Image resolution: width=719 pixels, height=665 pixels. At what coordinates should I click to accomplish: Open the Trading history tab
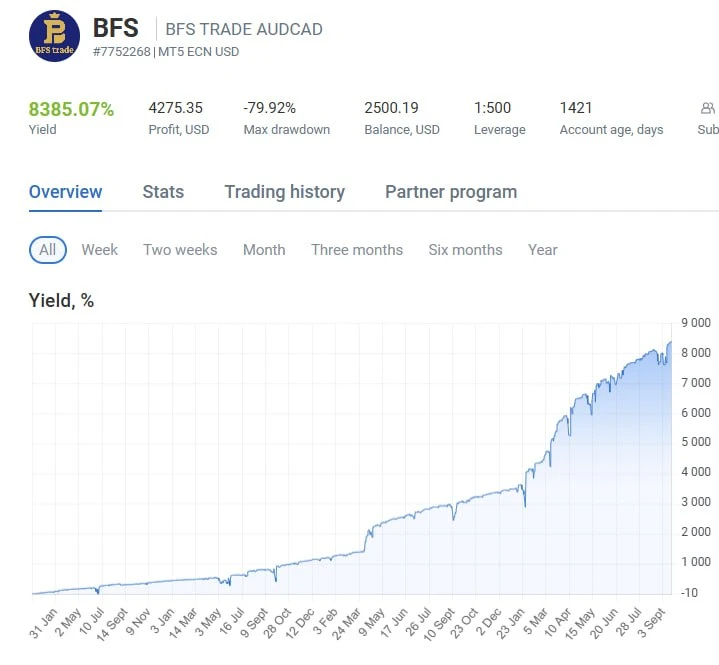pos(284,192)
